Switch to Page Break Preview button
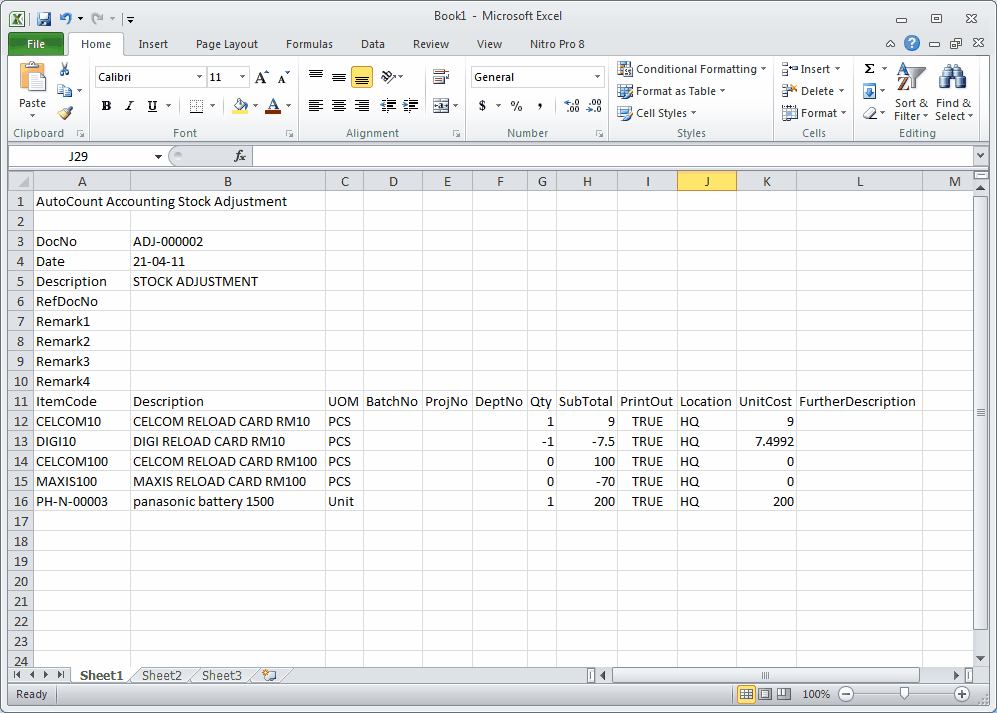The width and height of the screenshot is (997, 713). click(x=784, y=694)
